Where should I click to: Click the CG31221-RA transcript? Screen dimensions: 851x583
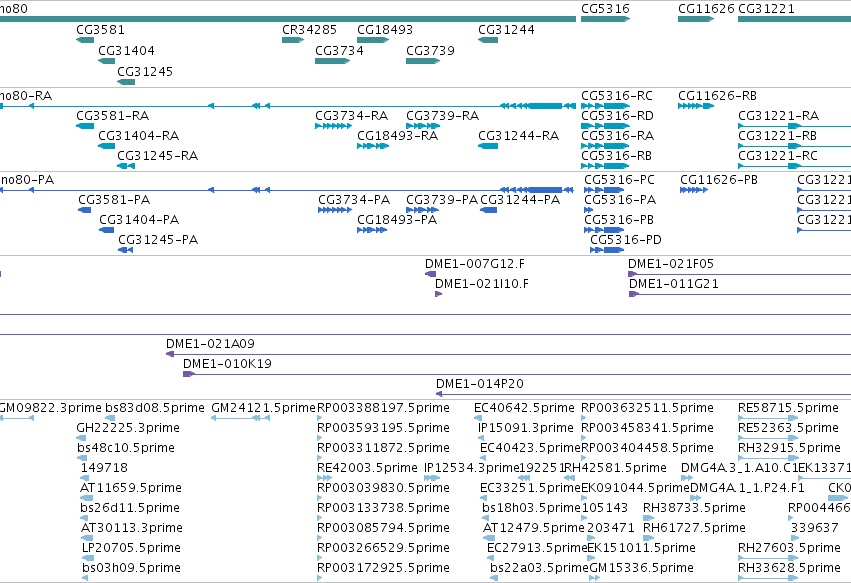click(795, 126)
